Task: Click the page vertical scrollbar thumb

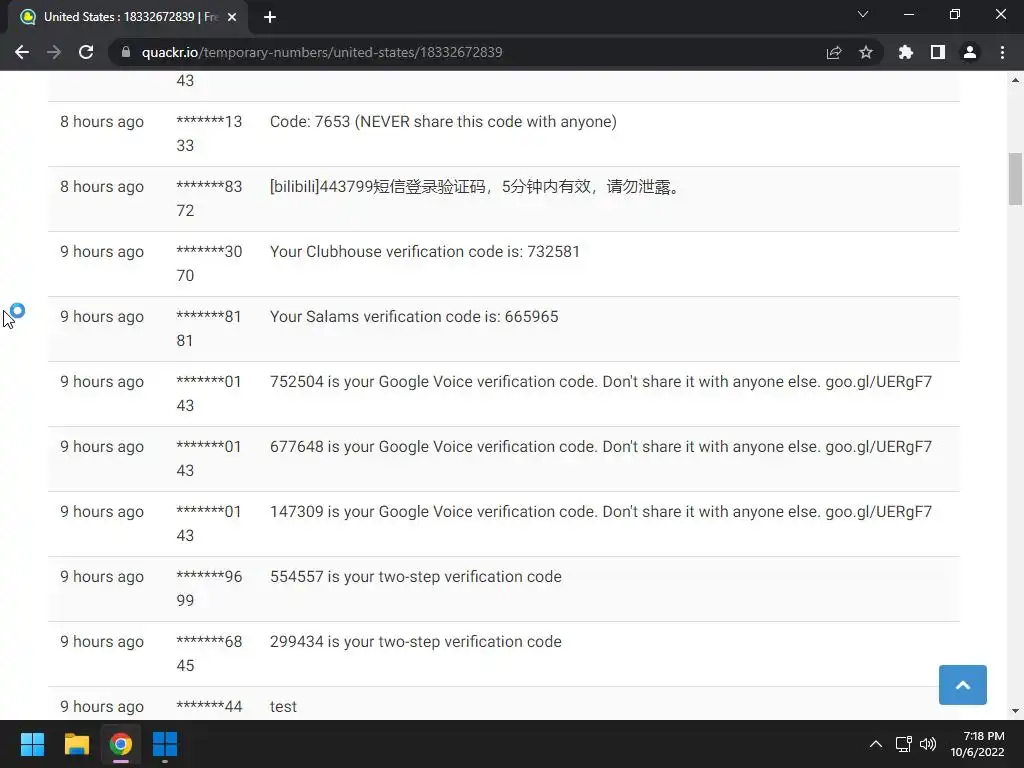Action: pos(1015,179)
